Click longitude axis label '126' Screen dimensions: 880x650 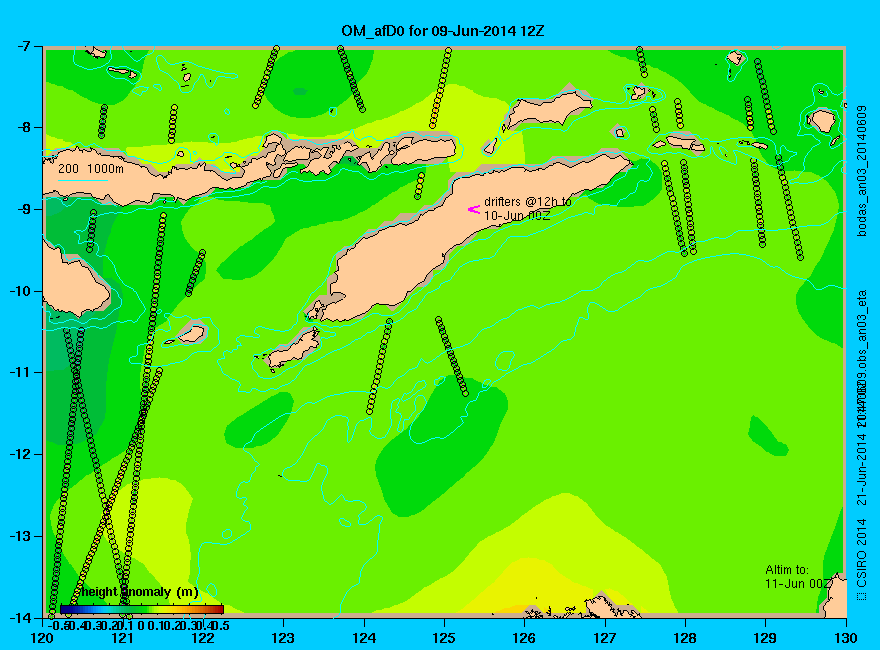point(525,638)
